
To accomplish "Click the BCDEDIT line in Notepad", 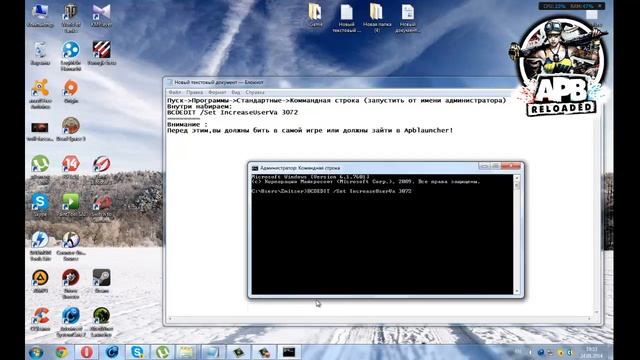I will click(232, 112).
